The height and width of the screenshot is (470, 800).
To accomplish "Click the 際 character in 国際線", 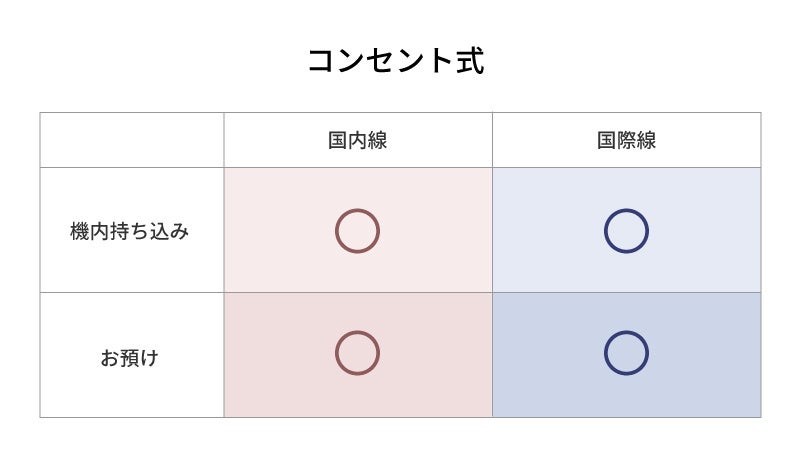I will (626, 140).
